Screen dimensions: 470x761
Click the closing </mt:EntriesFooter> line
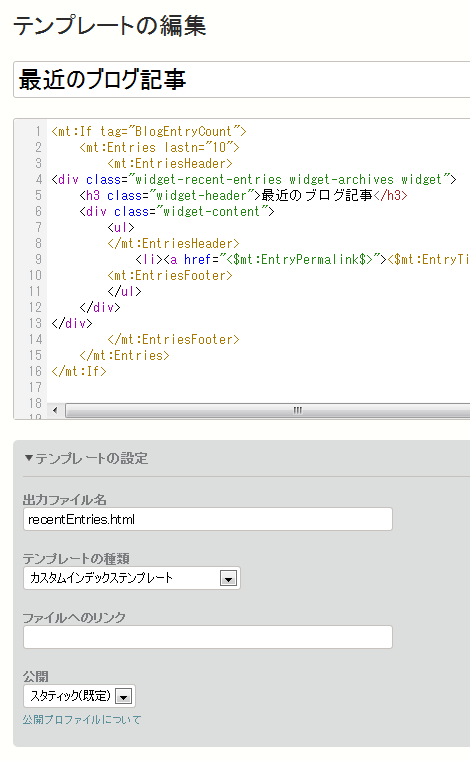click(173, 340)
